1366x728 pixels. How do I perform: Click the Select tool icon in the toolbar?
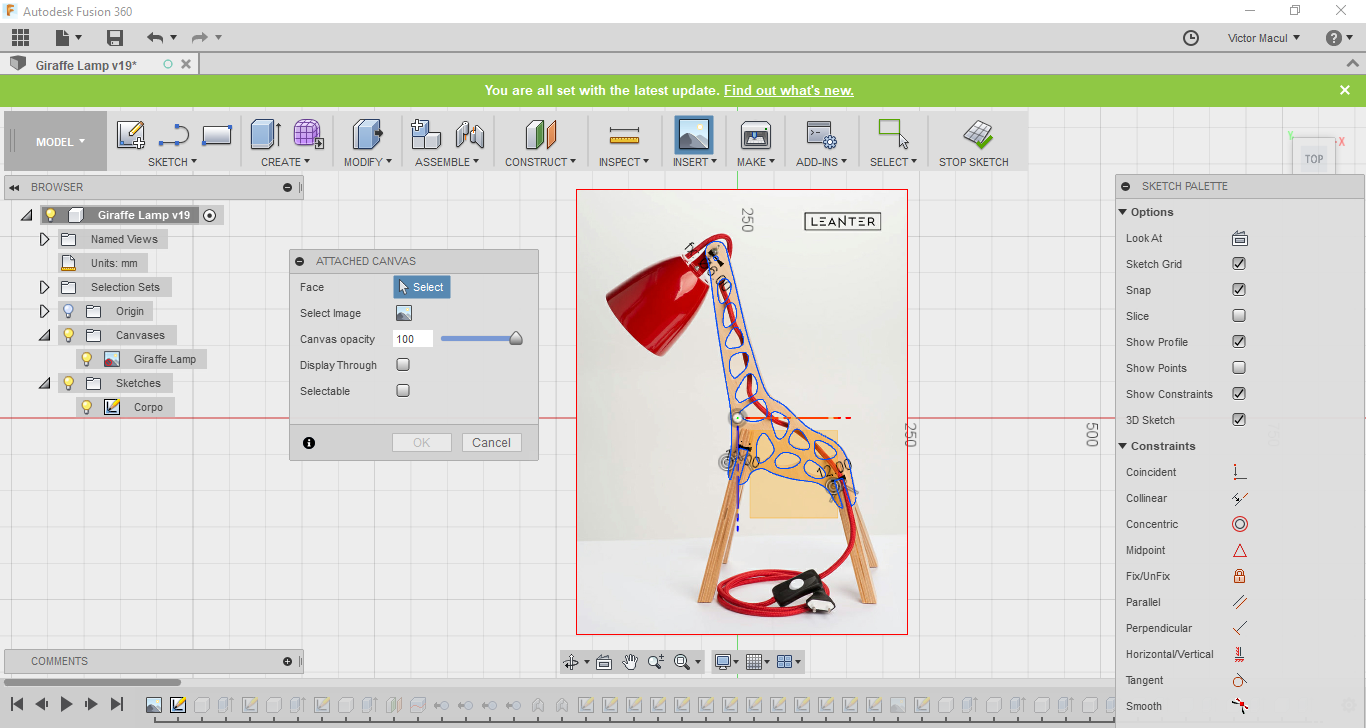coord(892,134)
